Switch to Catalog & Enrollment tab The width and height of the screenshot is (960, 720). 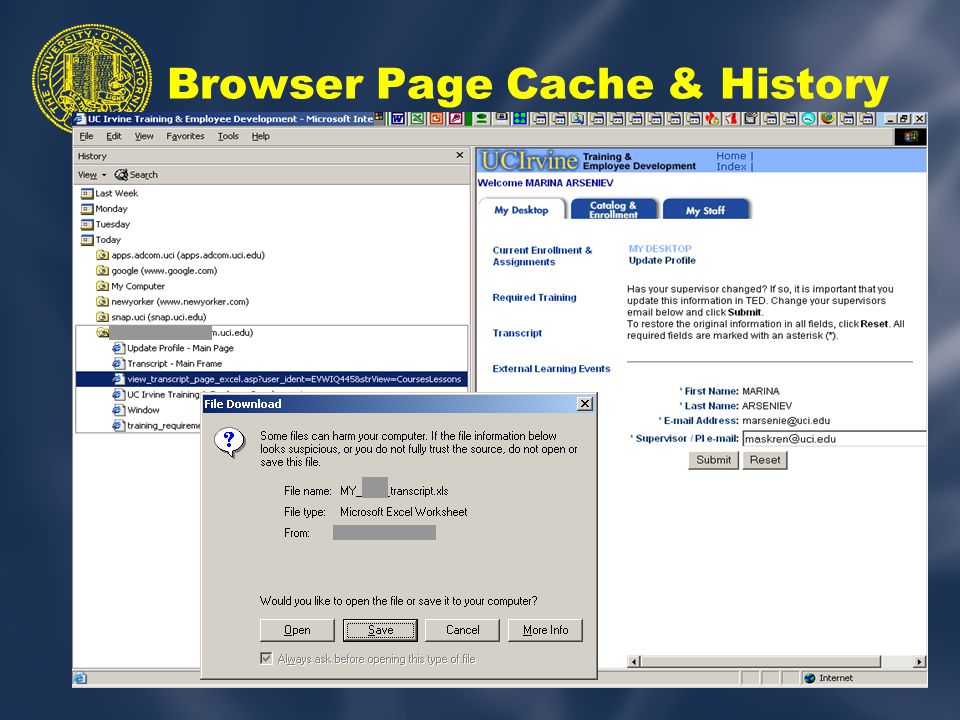coord(613,209)
